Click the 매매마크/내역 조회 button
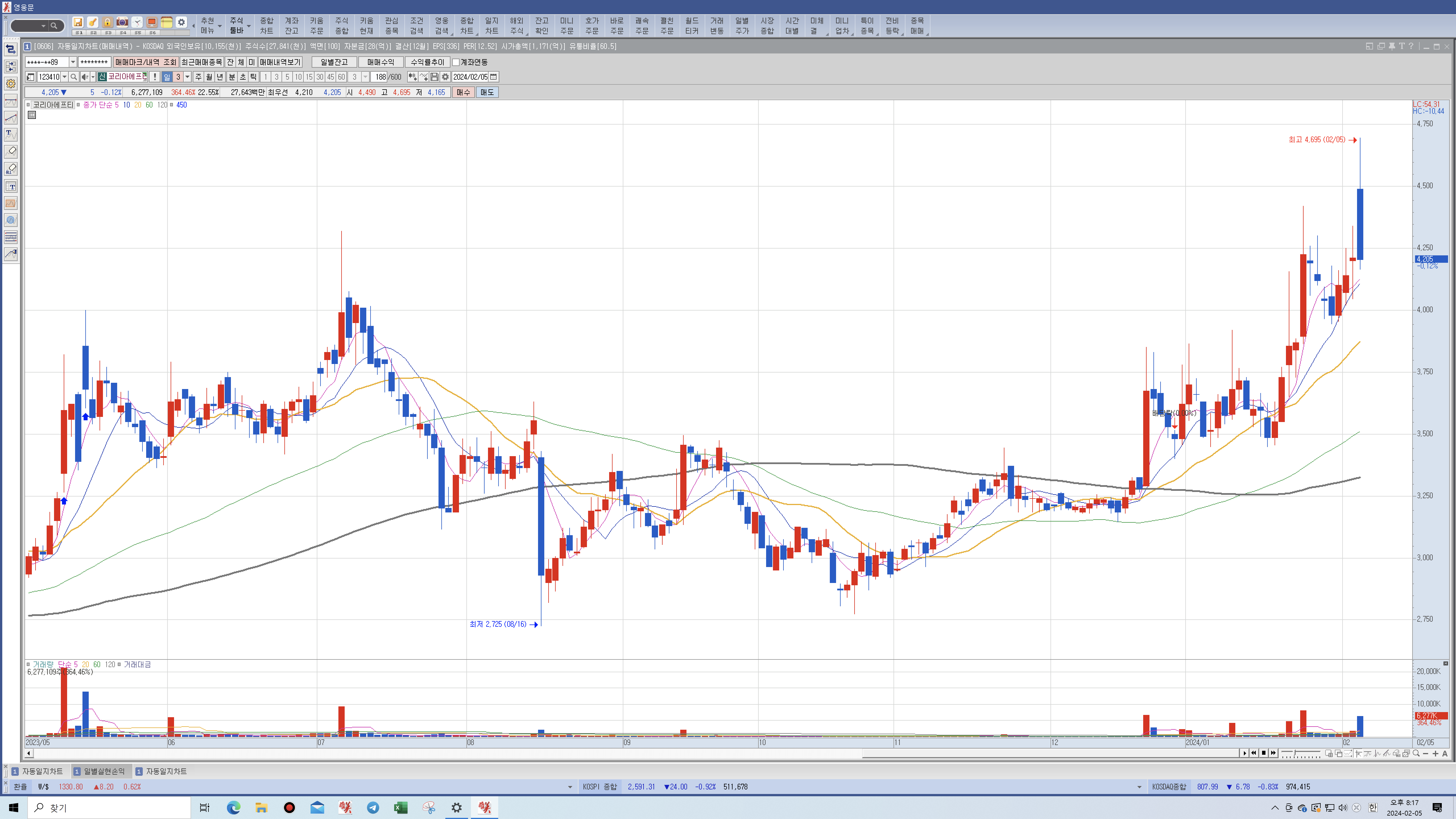 pyautogui.click(x=146, y=62)
